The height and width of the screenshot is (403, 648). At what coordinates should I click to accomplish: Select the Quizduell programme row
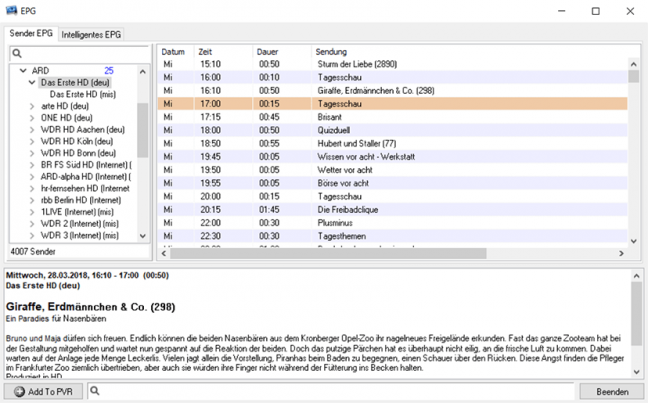393,130
